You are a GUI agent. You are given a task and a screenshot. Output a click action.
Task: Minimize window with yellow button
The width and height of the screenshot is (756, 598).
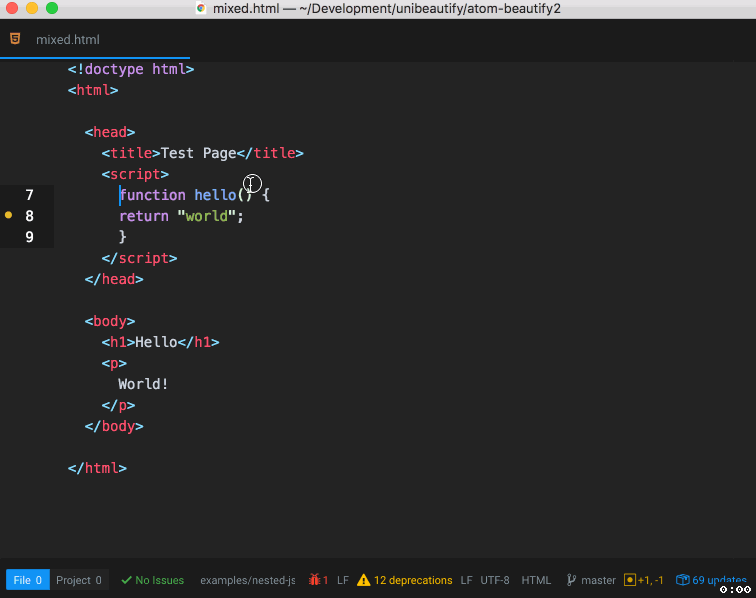pyautogui.click(x=32, y=8)
